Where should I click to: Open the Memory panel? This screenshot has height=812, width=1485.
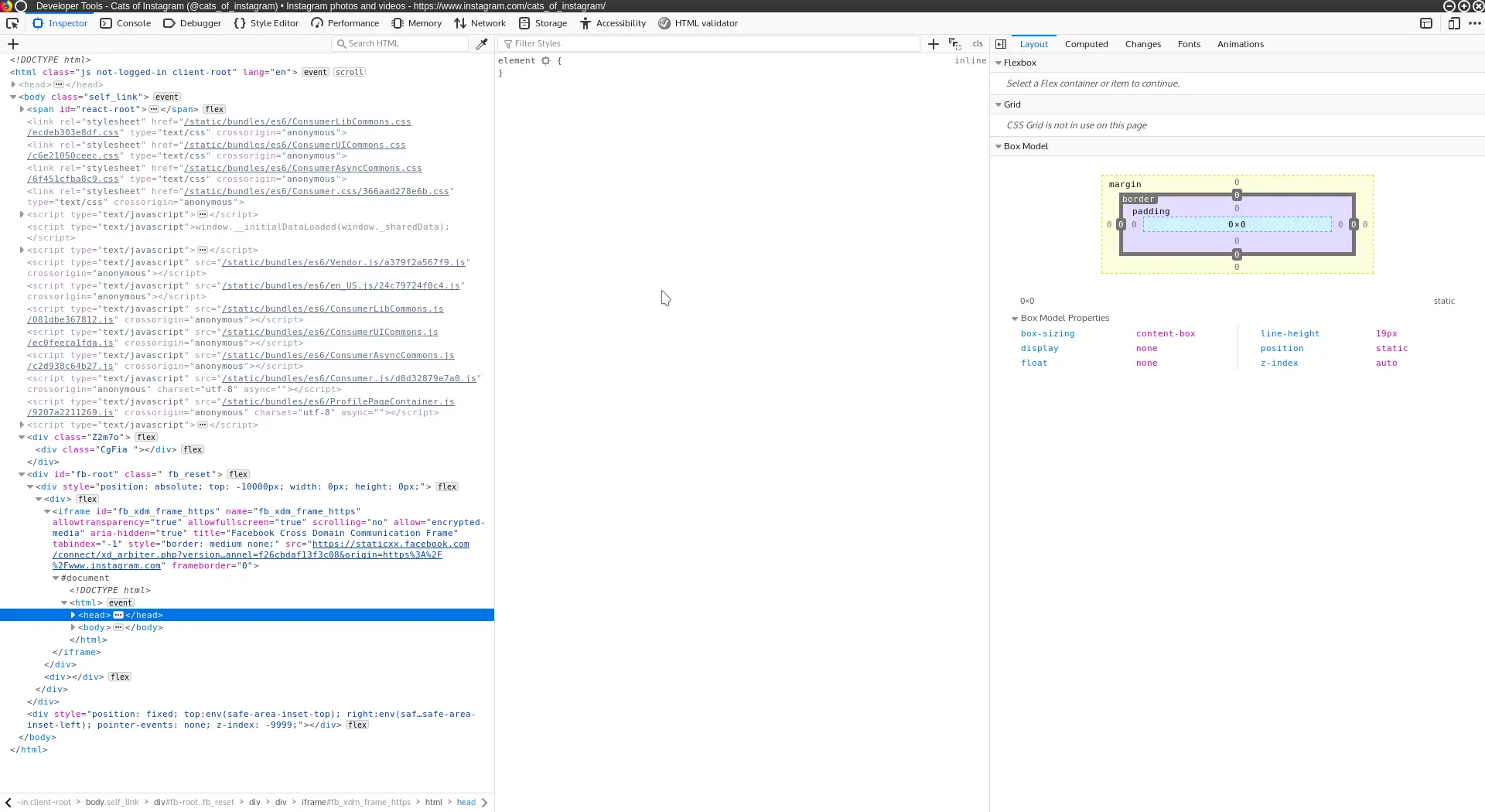(416, 23)
